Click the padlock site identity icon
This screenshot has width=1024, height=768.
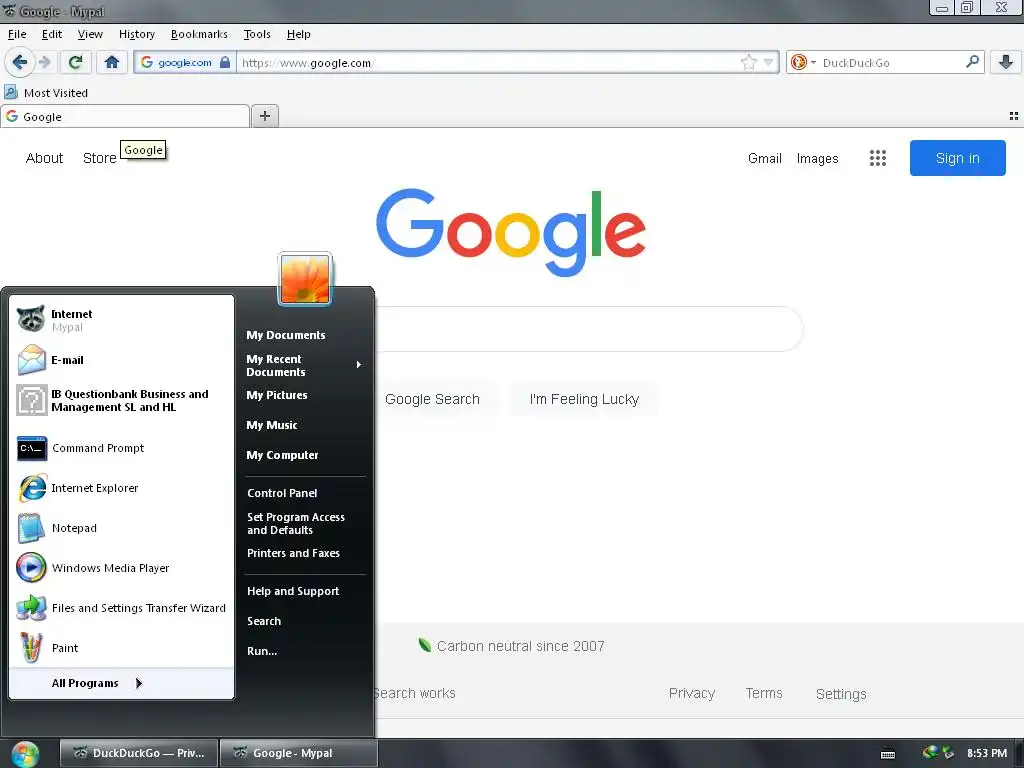225,62
